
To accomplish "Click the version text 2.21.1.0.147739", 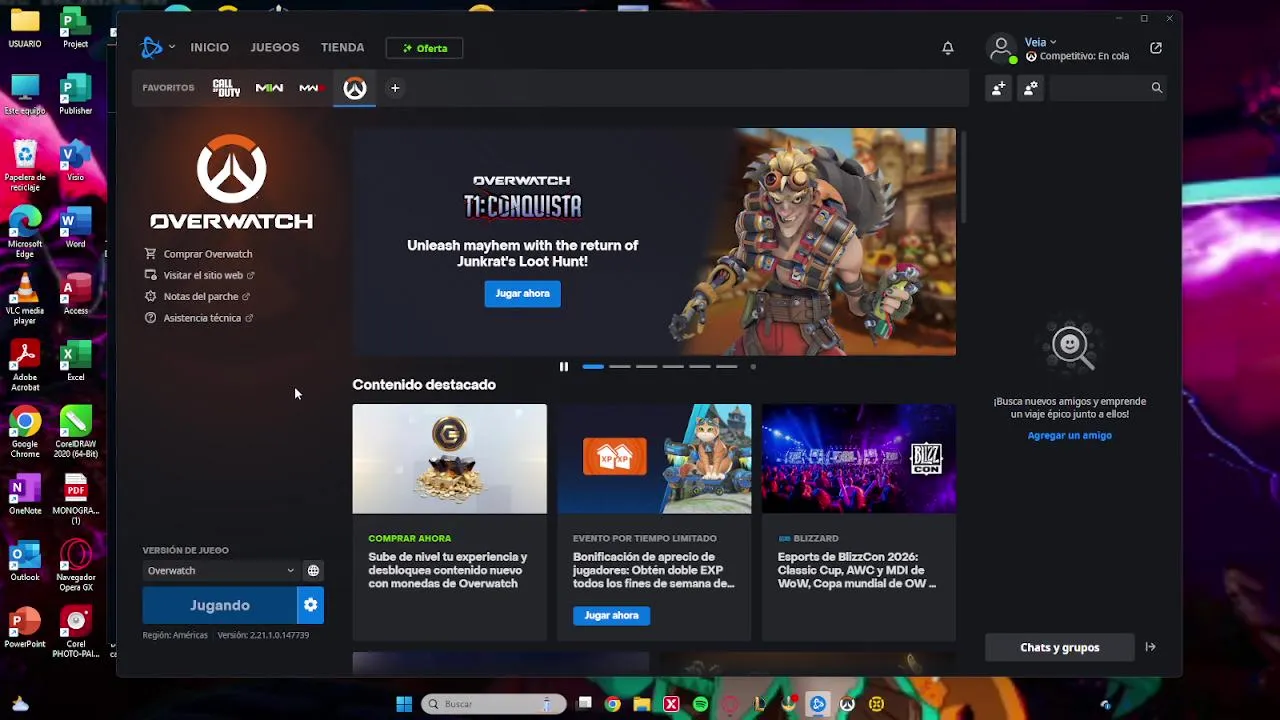I will pos(263,635).
